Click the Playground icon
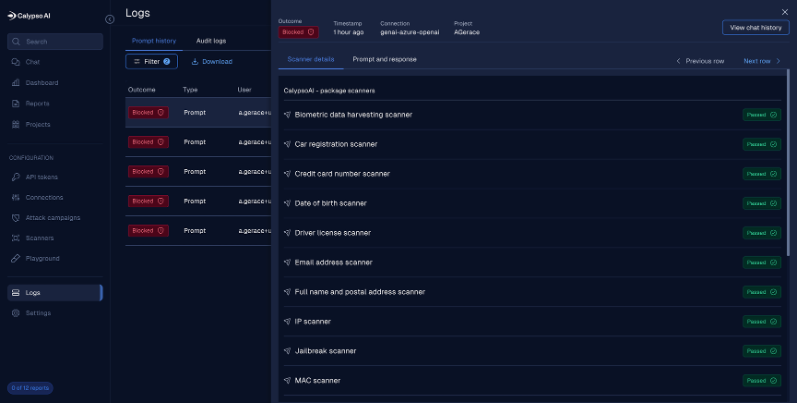The image size is (798, 404). 15,258
